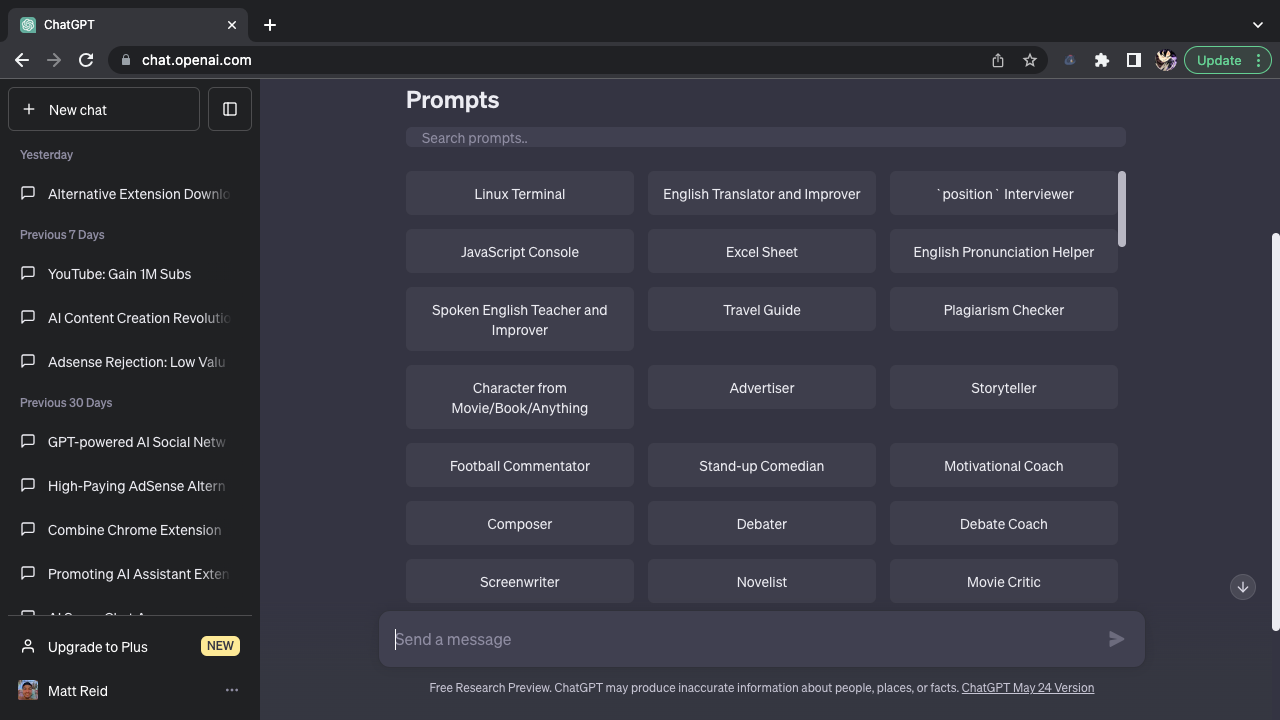Select the Movie Critic prompt

pyautogui.click(x=1004, y=581)
